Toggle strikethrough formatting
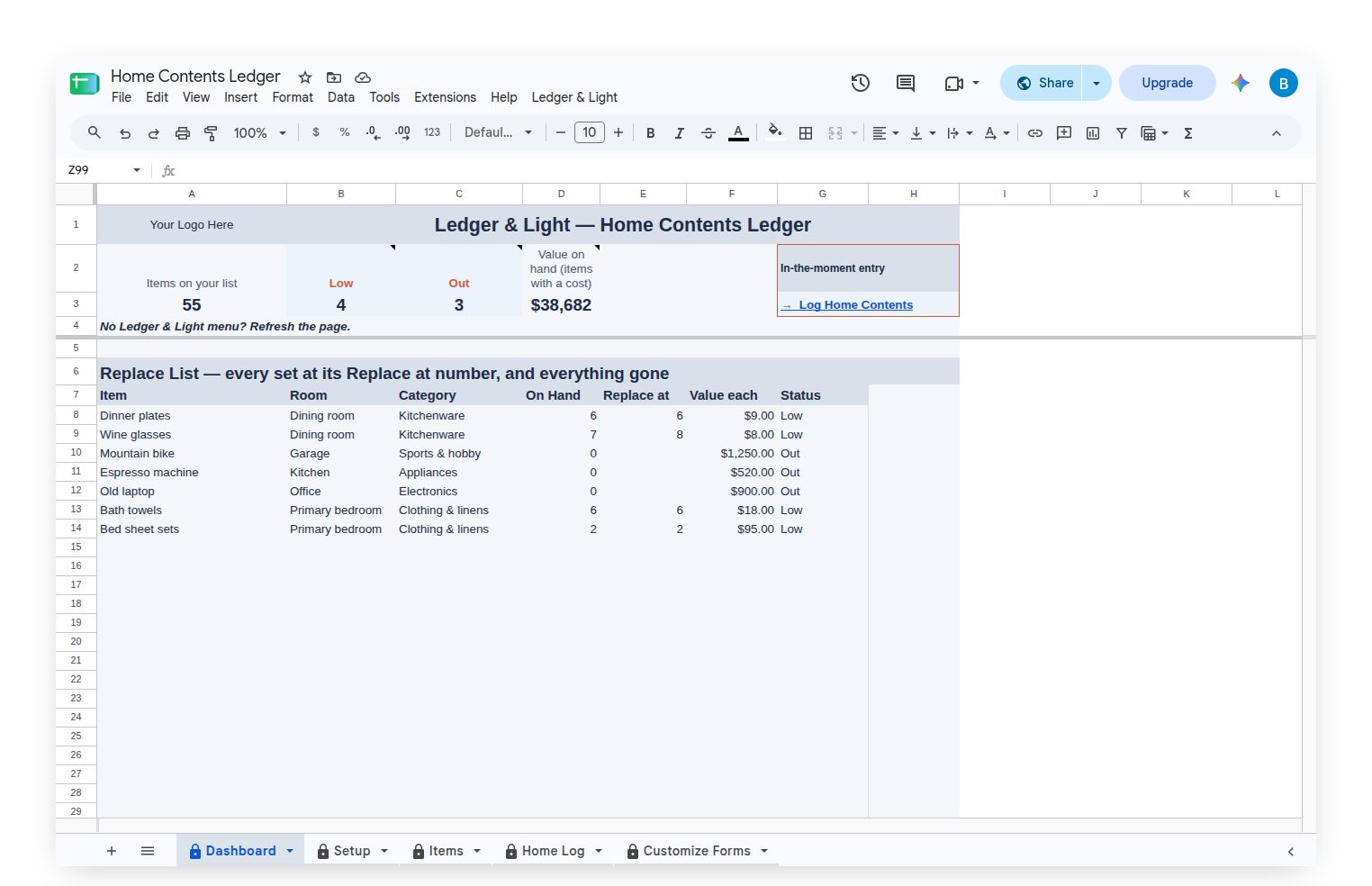 pos(709,133)
